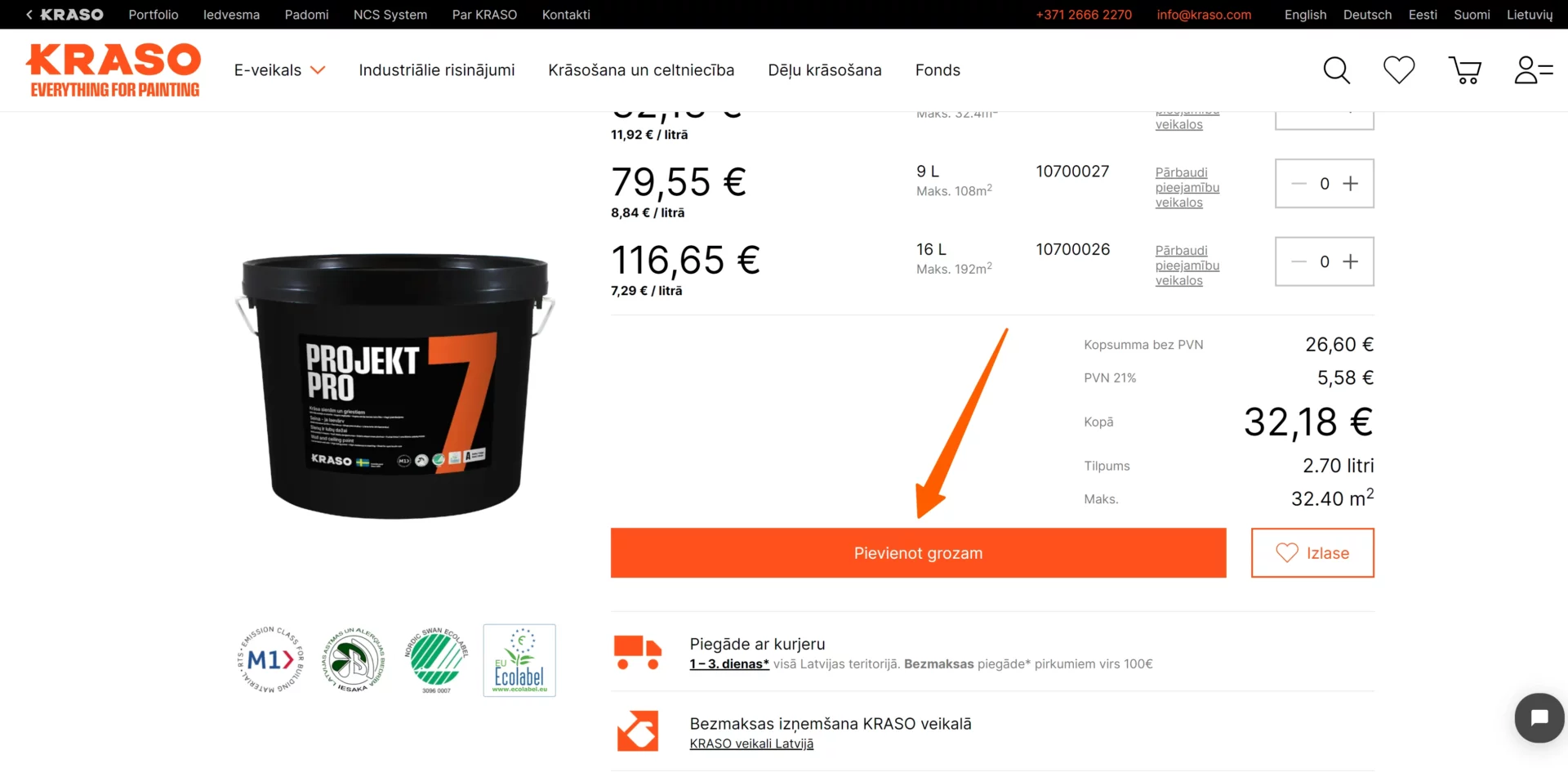1568x777 pixels.
Task: Open the KRASO veikali Latvijā link
Action: pos(751,744)
